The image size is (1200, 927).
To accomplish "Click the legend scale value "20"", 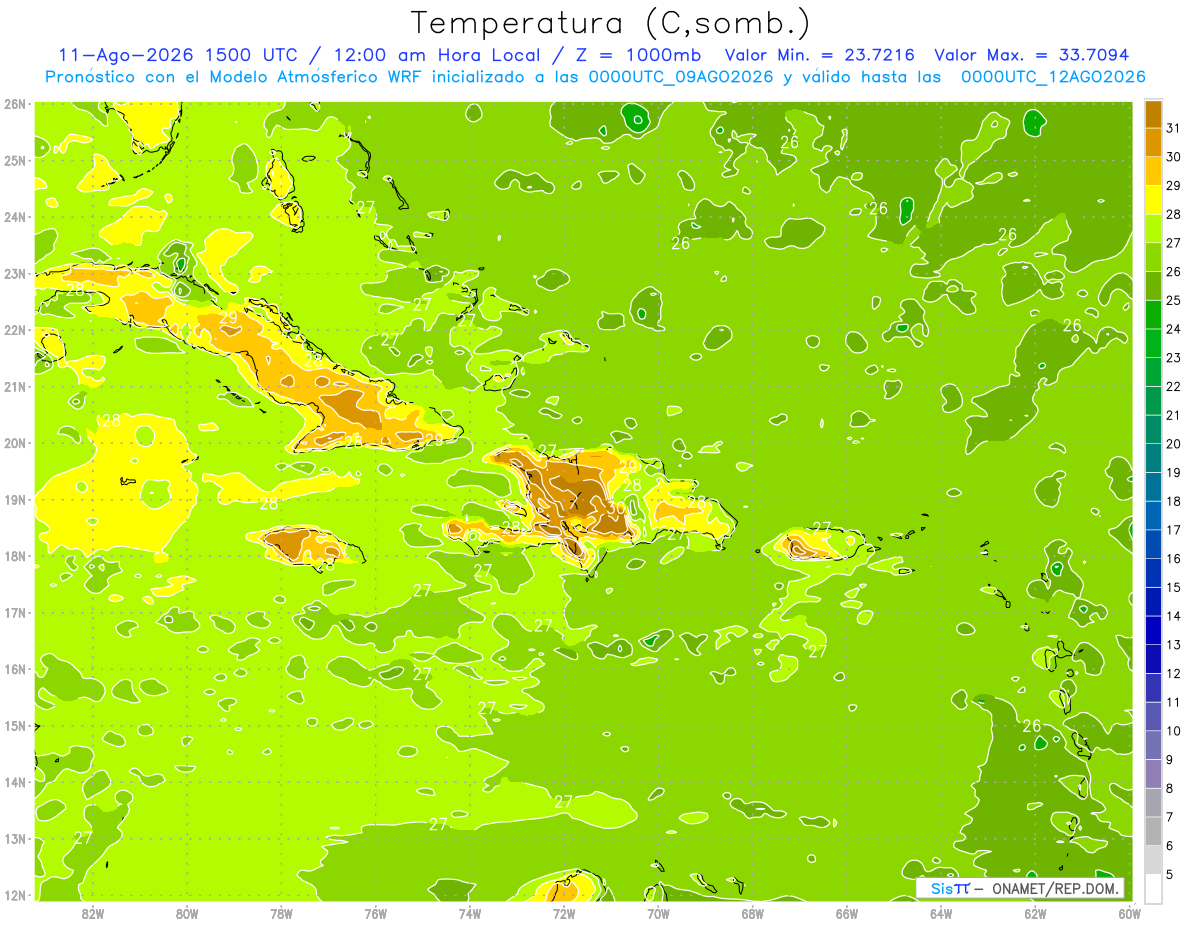I will [x=1174, y=444].
